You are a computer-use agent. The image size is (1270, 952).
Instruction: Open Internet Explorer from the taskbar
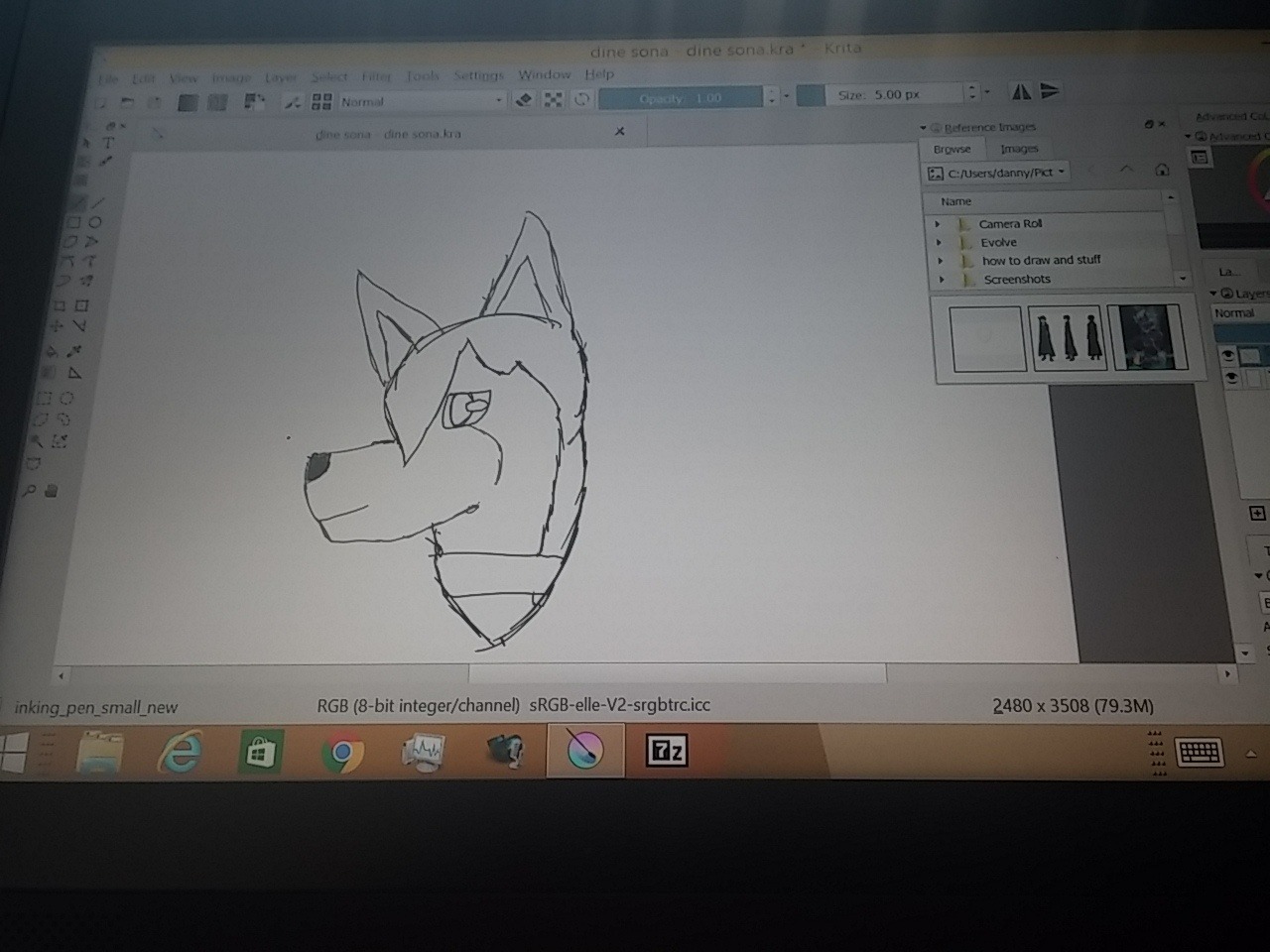click(x=180, y=754)
